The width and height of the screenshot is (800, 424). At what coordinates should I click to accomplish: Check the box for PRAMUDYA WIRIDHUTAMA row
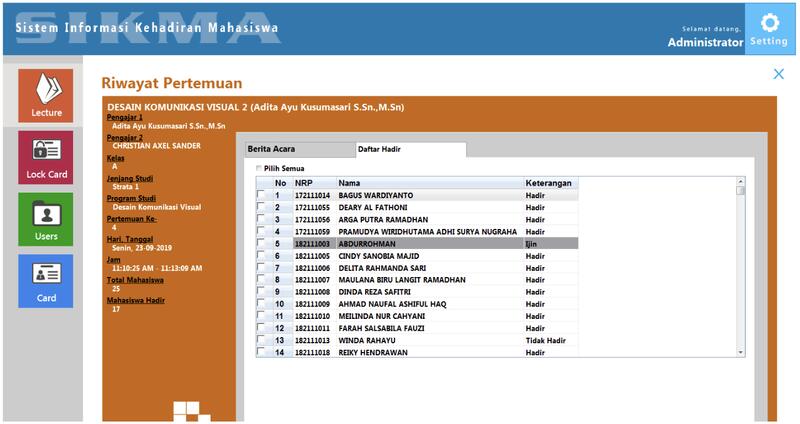[261, 231]
